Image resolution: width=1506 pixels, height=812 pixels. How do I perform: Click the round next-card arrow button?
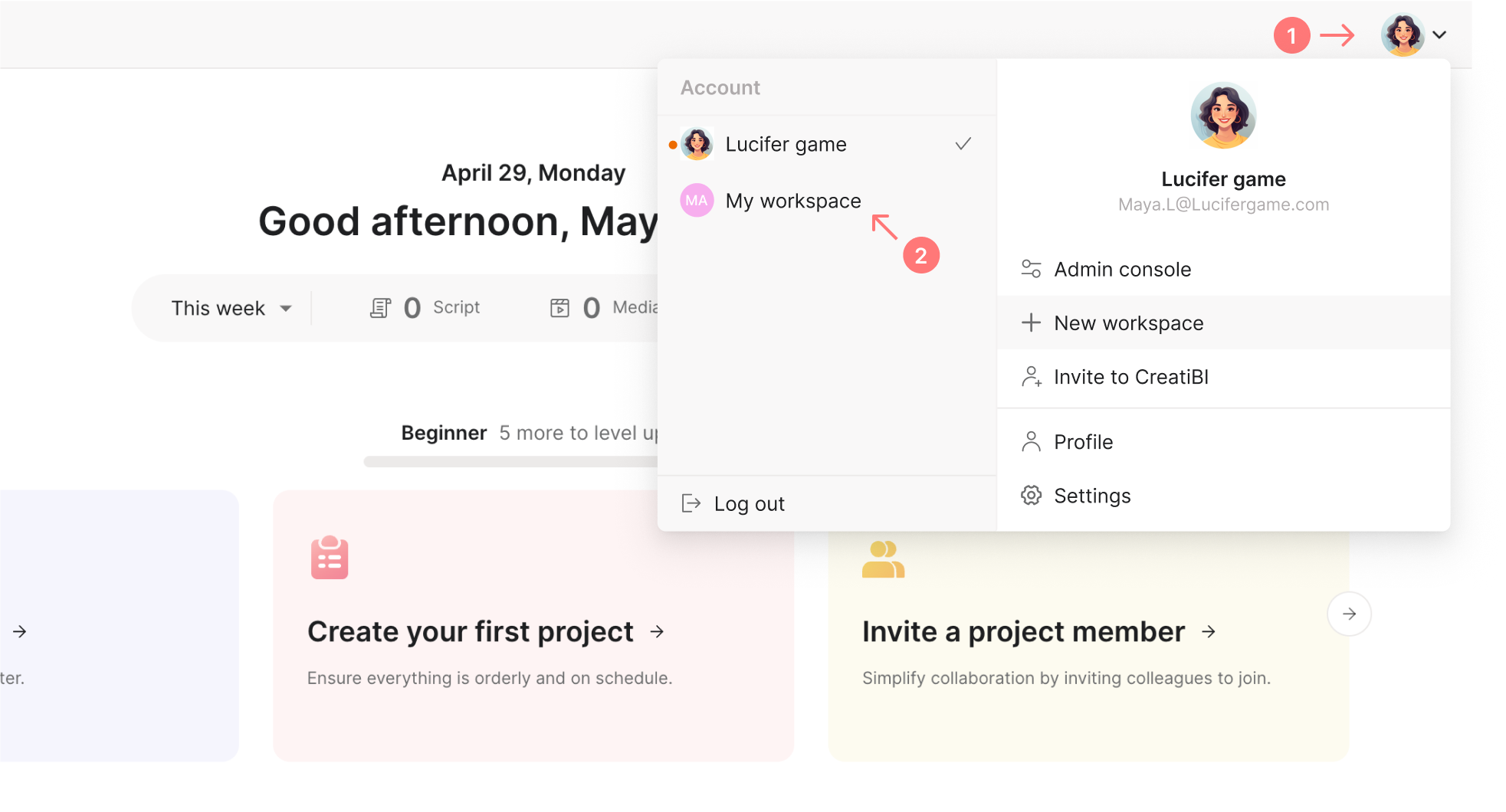tap(1349, 614)
